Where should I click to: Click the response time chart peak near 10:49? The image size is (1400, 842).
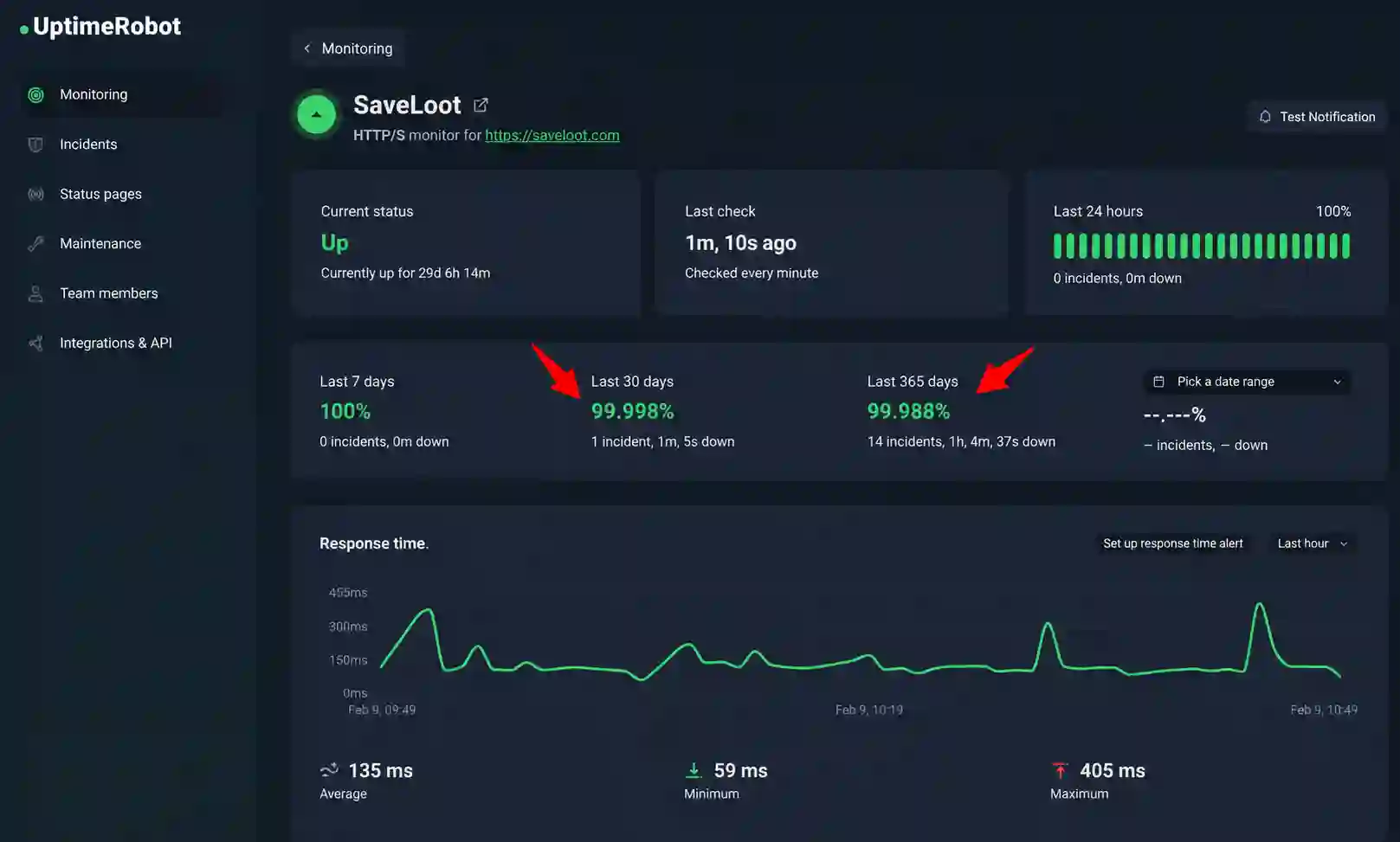click(1260, 604)
